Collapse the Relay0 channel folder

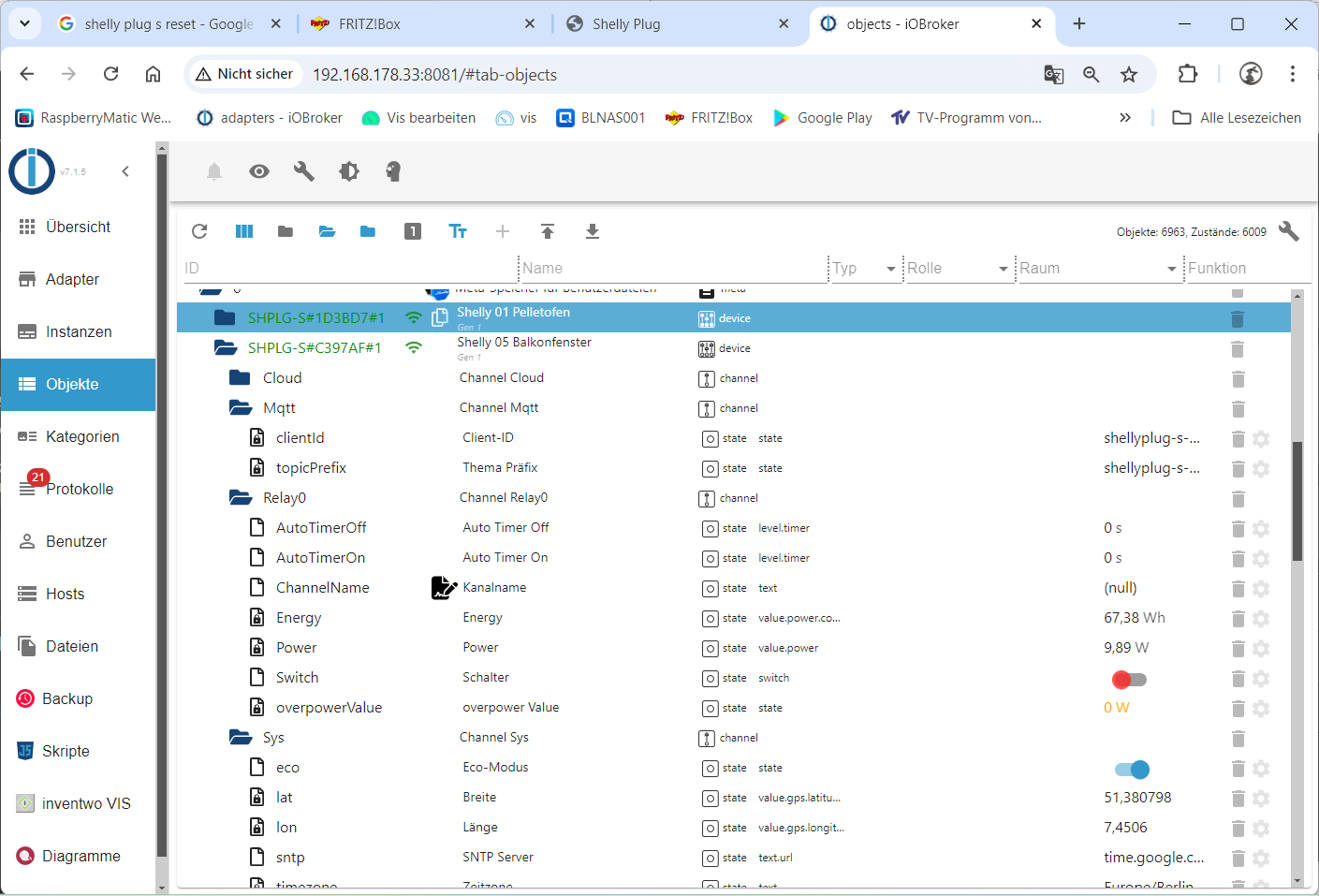click(241, 497)
